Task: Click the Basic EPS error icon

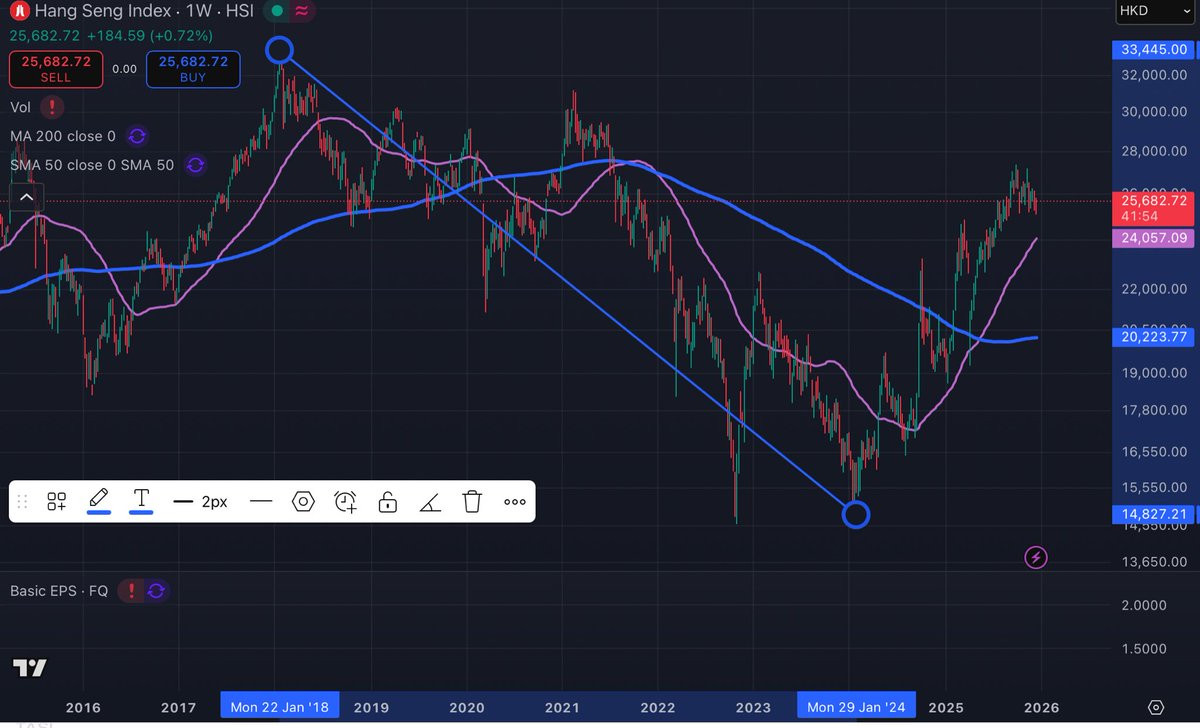Action: (x=130, y=591)
